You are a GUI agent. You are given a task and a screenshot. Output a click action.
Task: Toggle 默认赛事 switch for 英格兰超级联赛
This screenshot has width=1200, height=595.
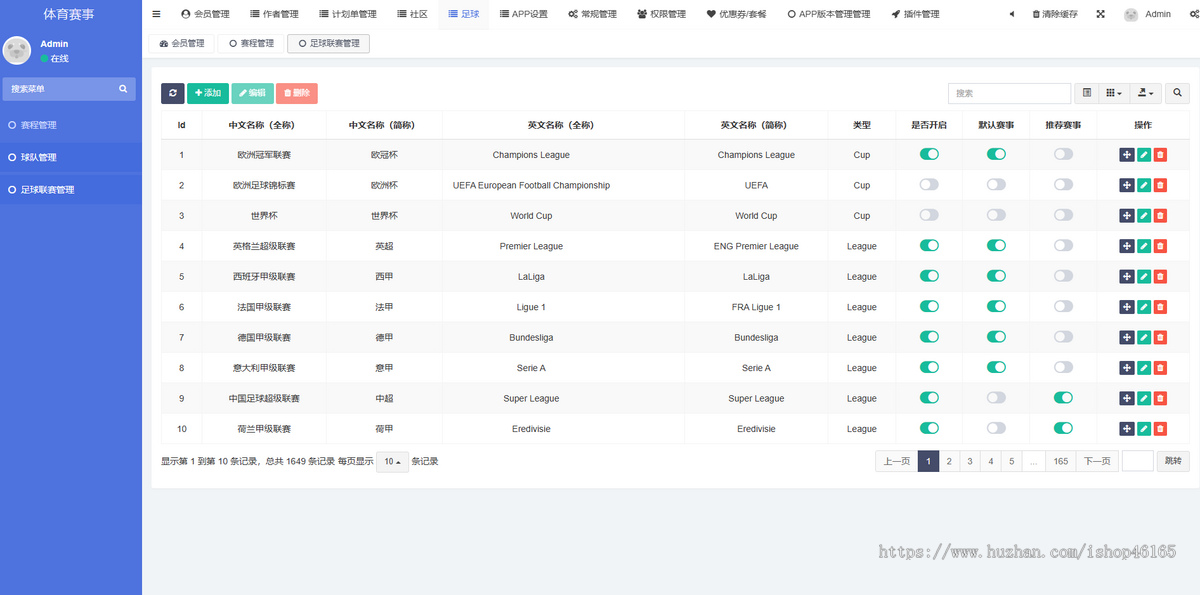point(996,246)
